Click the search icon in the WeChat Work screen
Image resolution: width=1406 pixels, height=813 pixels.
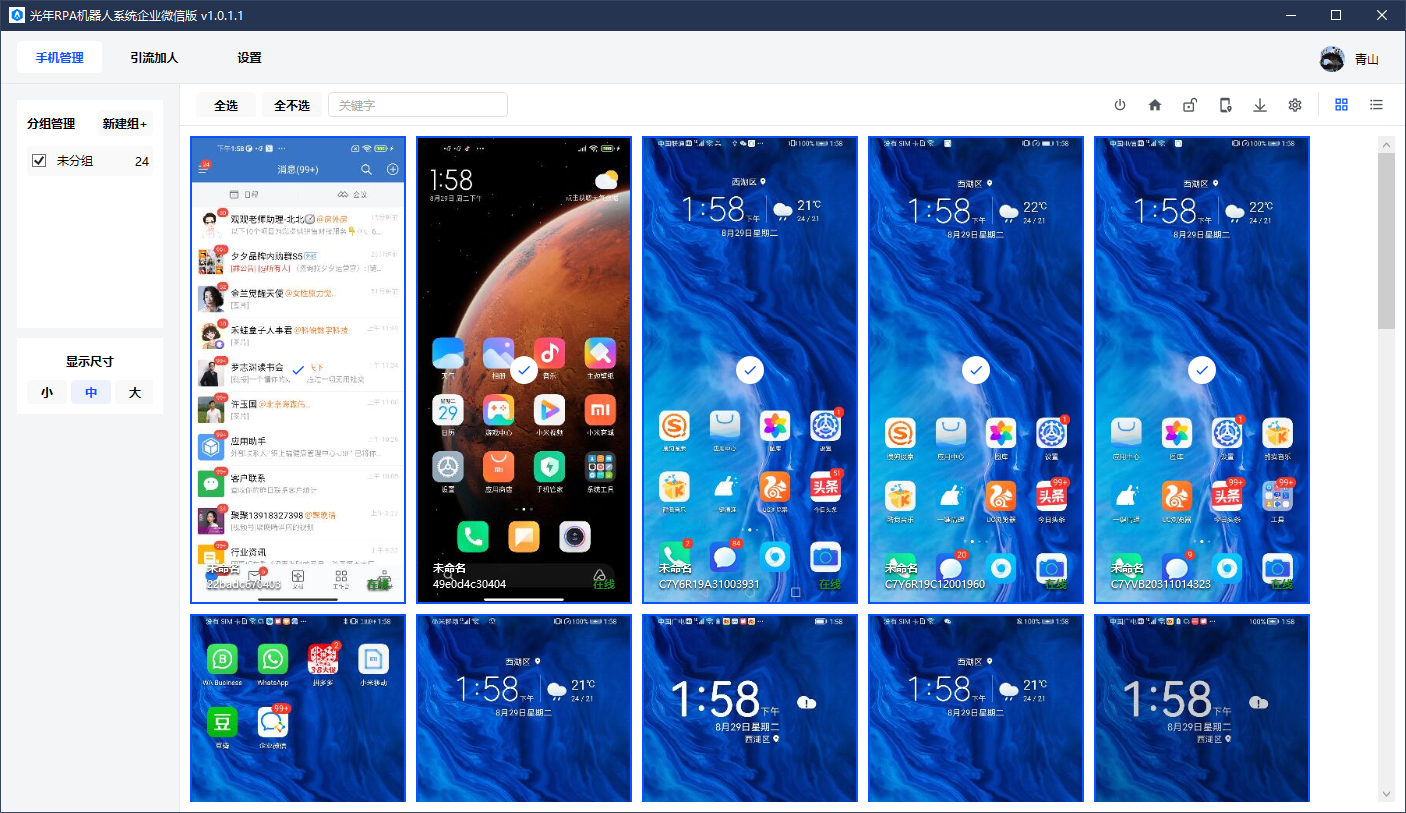point(367,169)
